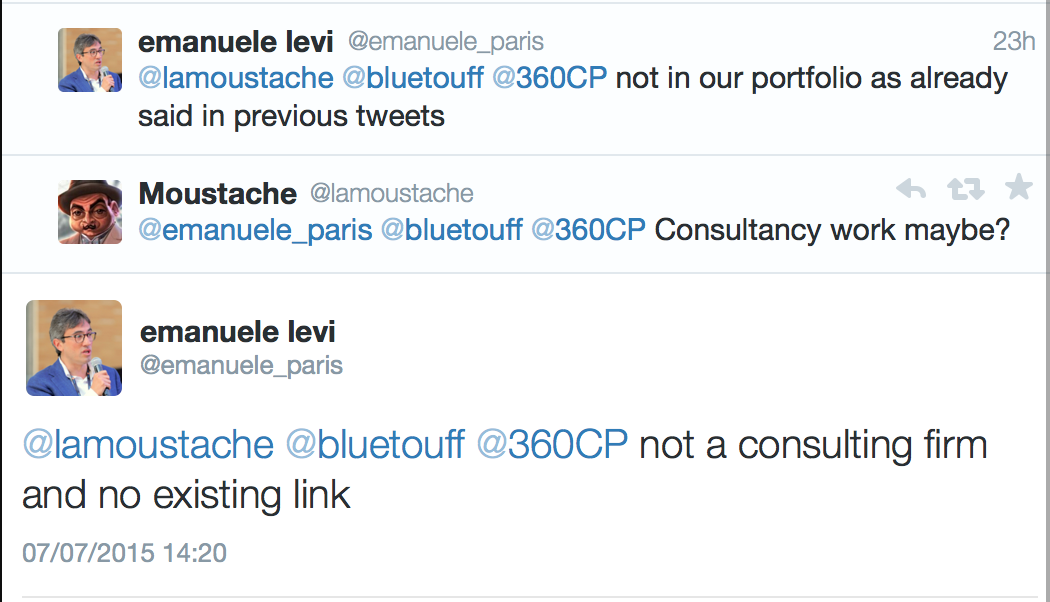Favorite the Moustache tweet with star icon
Image resolution: width=1050 pixels, height=602 pixels.
click(1019, 187)
